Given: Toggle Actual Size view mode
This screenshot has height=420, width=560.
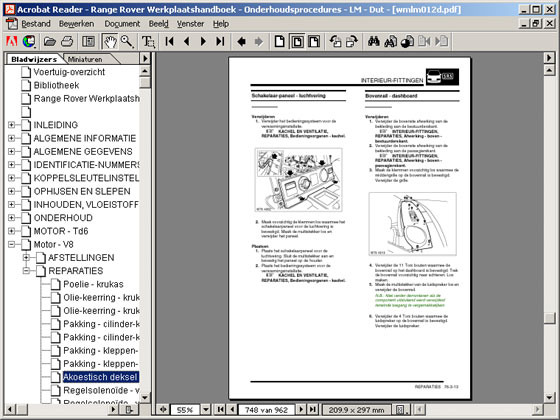Looking at the screenshot, I should point(280,41).
